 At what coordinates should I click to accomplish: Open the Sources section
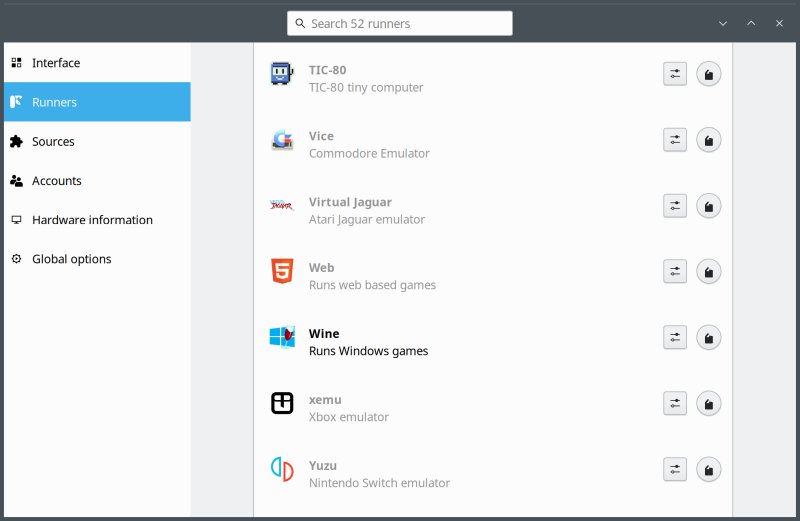(53, 142)
